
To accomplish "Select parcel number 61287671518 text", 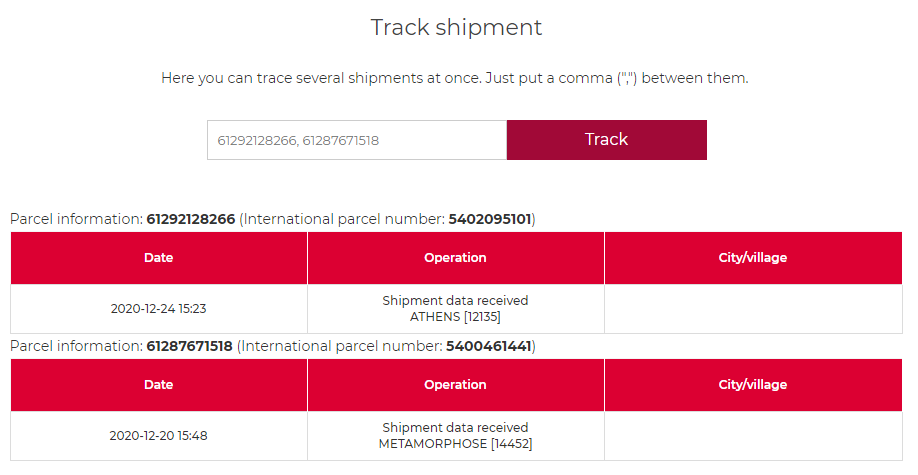I will pyautogui.click(x=190, y=346).
